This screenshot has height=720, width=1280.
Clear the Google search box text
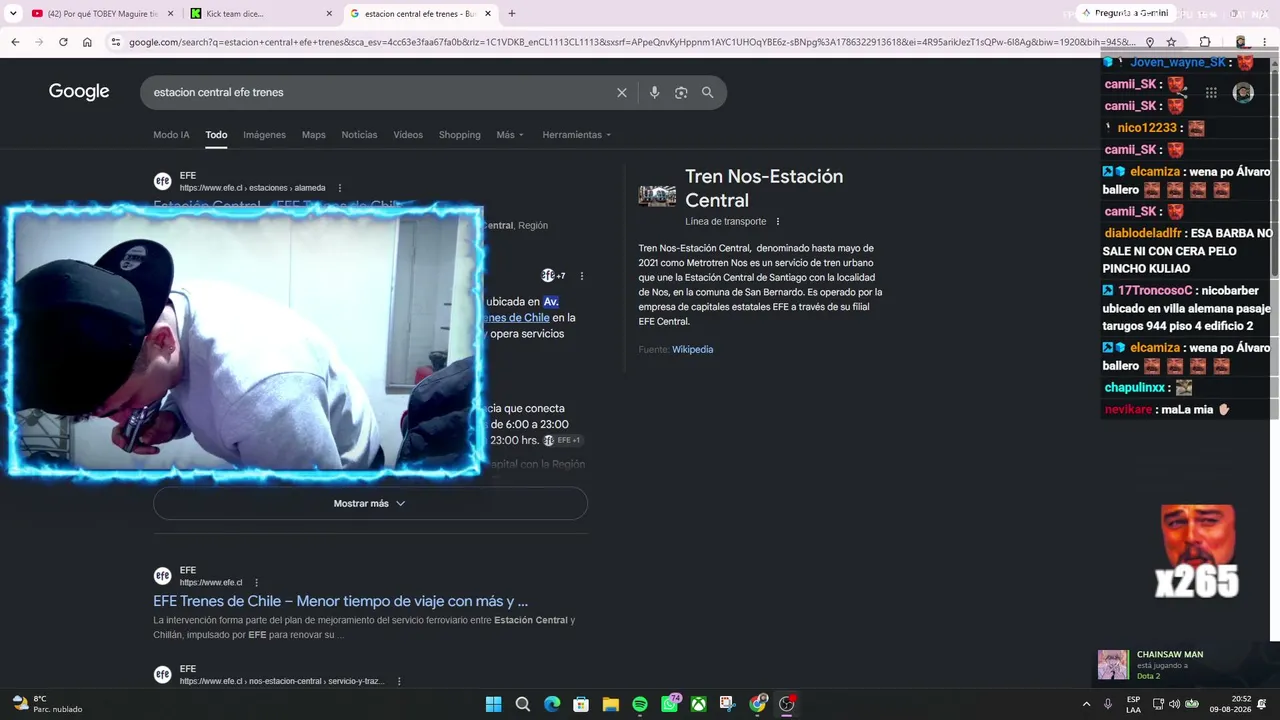point(622,92)
